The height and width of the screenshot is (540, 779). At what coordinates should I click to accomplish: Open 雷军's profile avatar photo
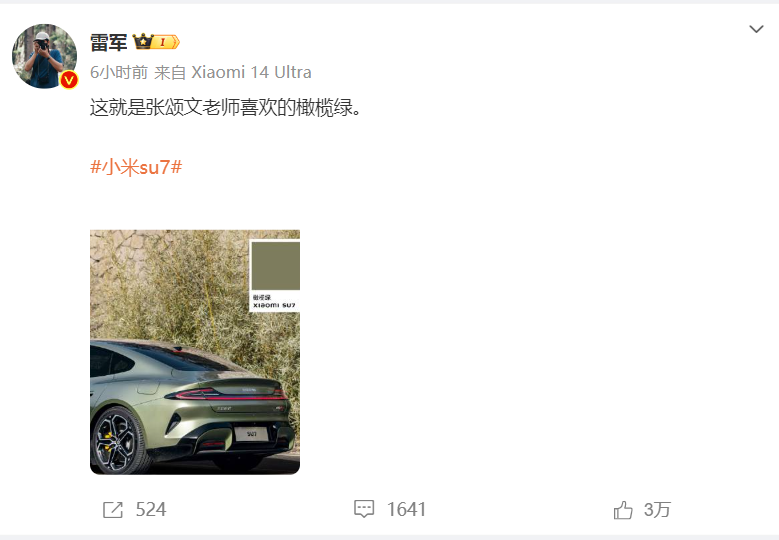44,56
